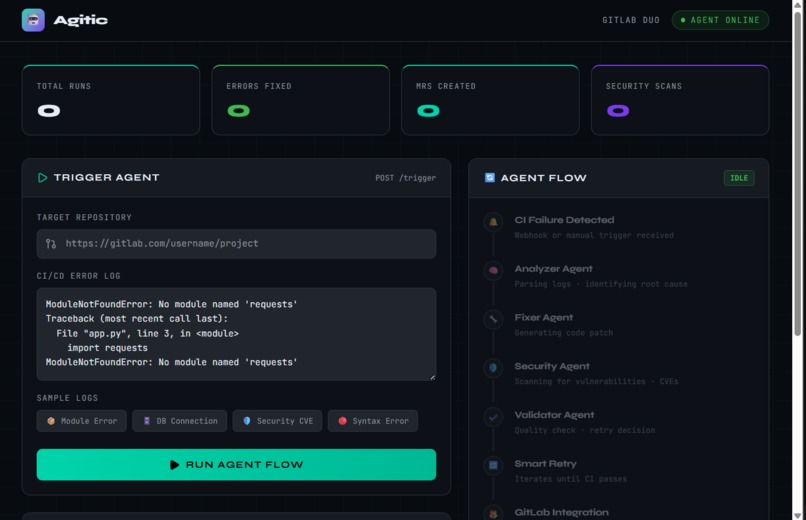This screenshot has width=806, height=520.
Task: Click the POST /trigger endpoint label
Action: tap(406, 178)
